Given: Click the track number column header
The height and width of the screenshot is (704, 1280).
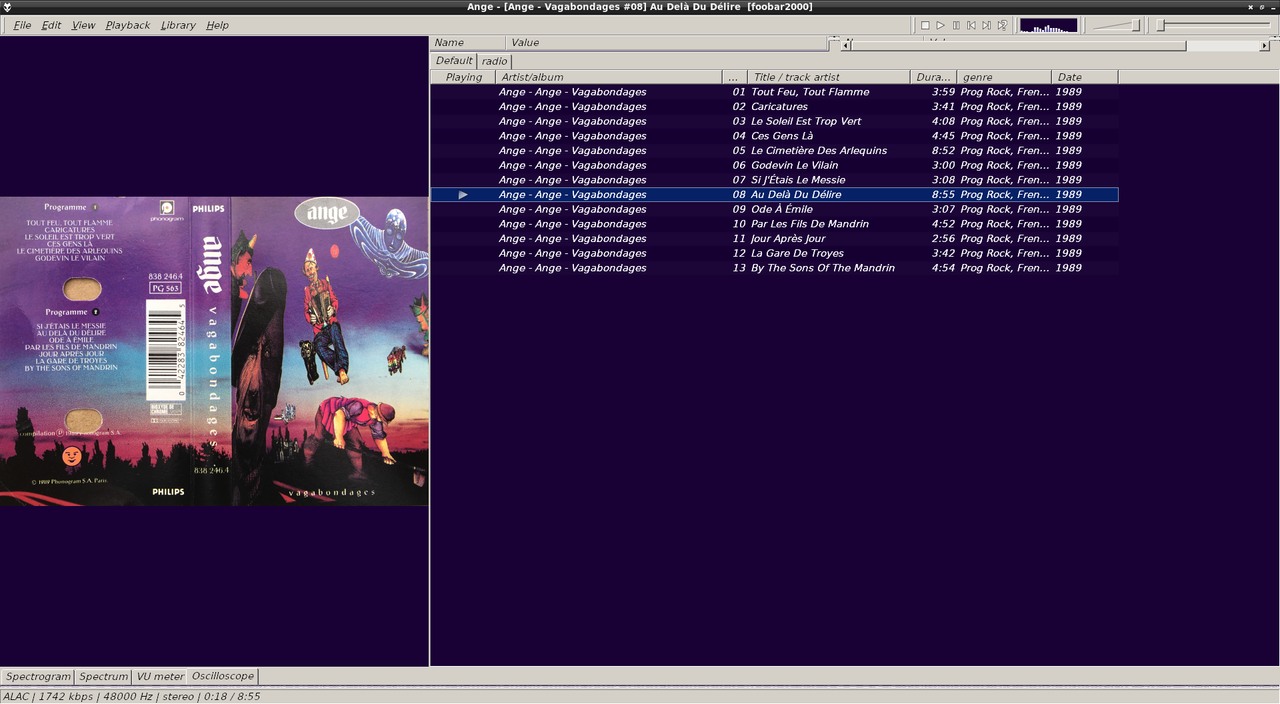Looking at the screenshot, I should pos(735,77).
